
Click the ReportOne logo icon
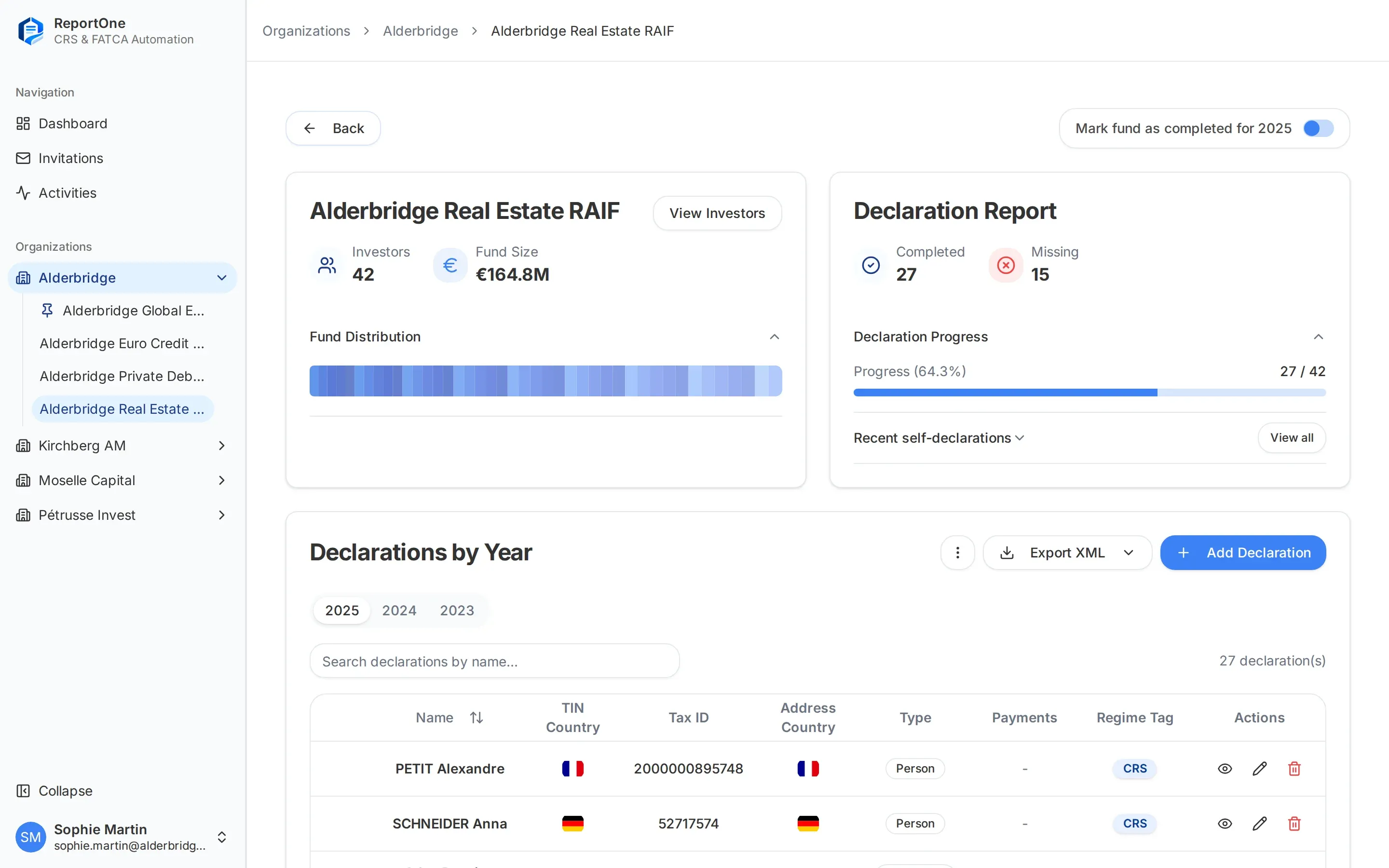pos(30,31)
